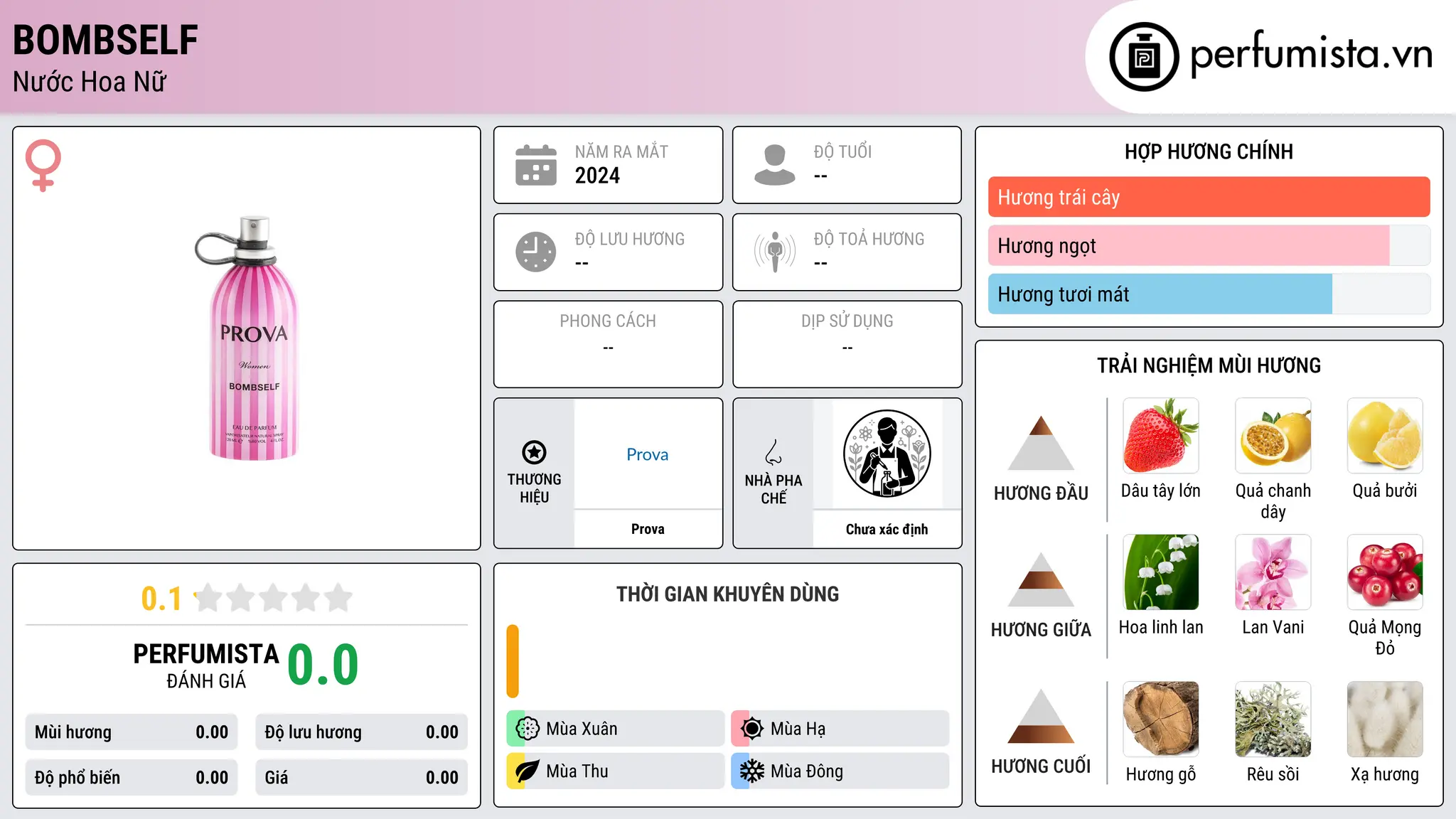Click the bold Prova brand name label
1456x819 pixels.
tap(648, 529)
